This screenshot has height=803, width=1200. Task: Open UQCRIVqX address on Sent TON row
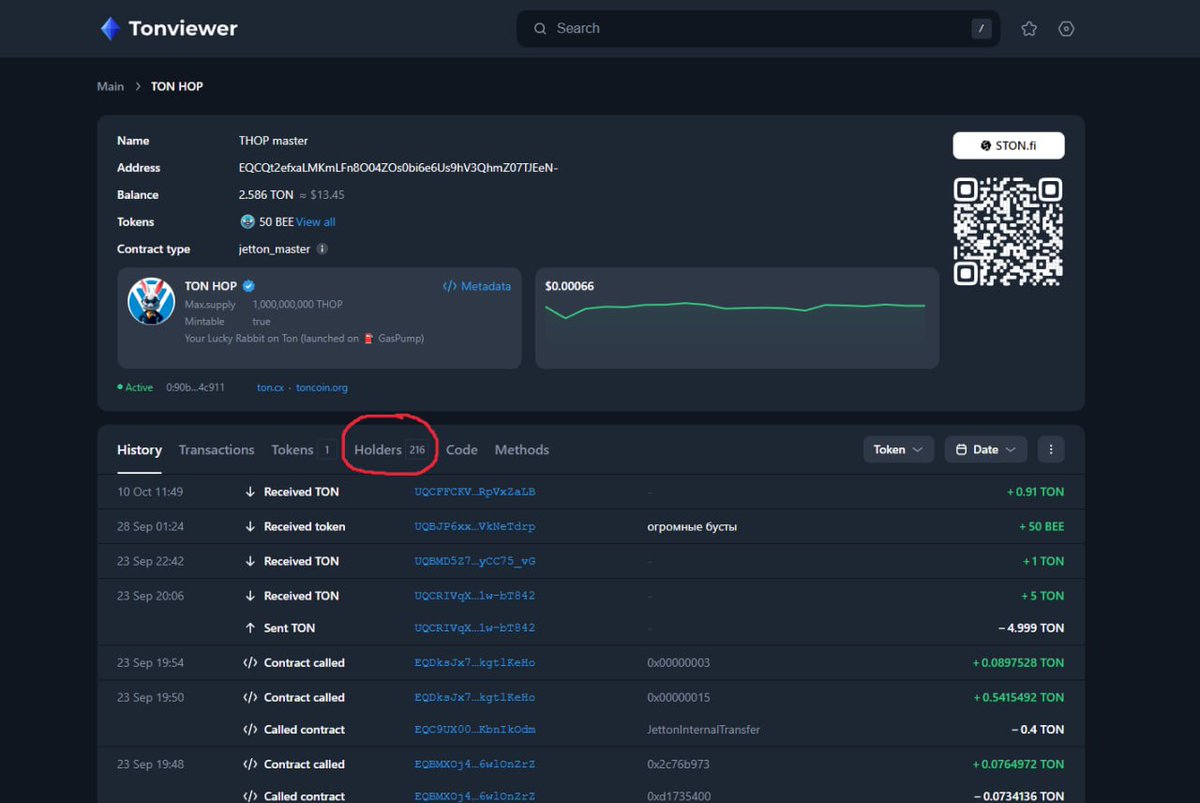tap(475, 628)
